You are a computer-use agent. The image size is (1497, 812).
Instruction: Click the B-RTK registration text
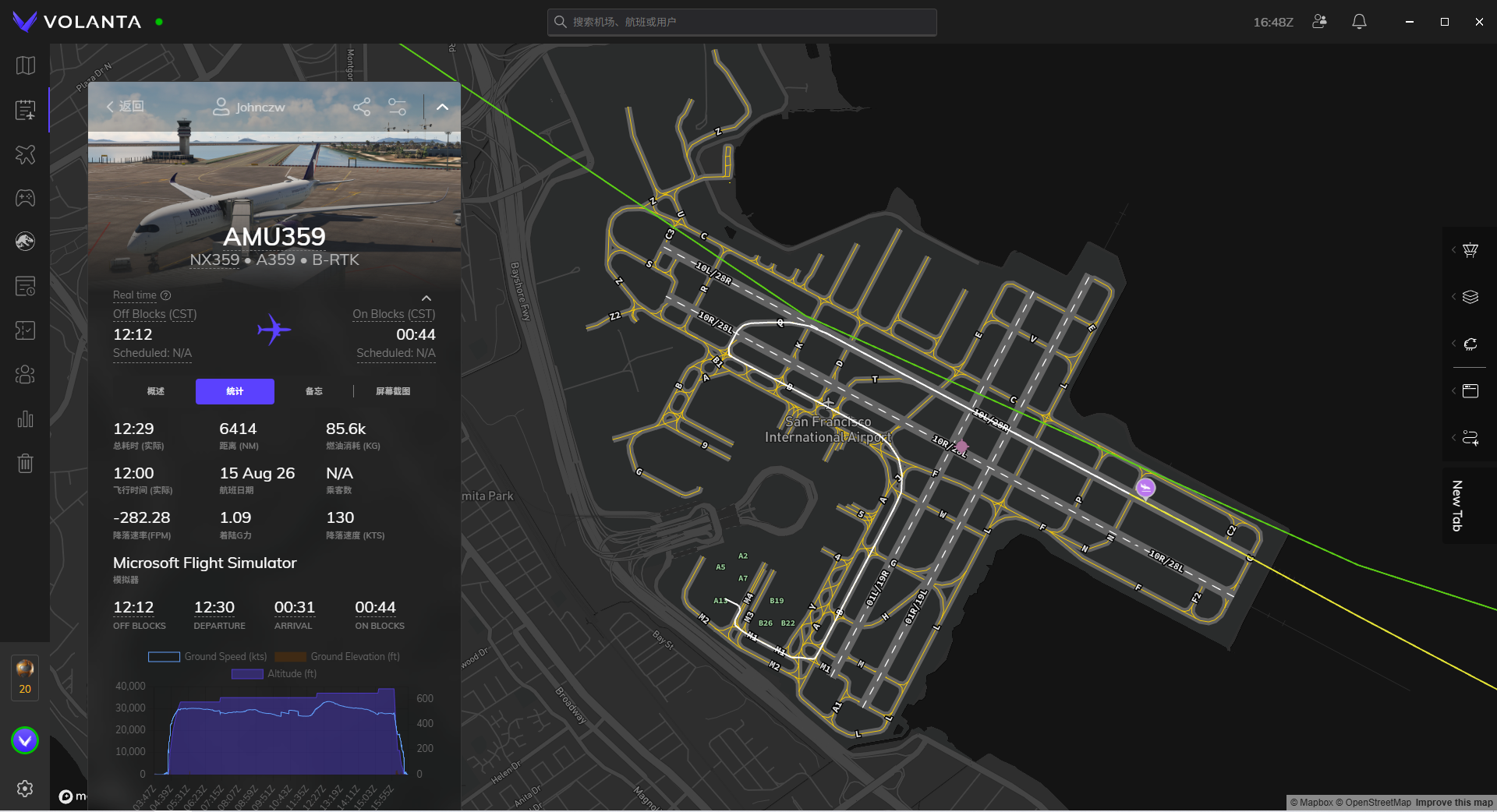pyautogui.click(x=335, y=259)
